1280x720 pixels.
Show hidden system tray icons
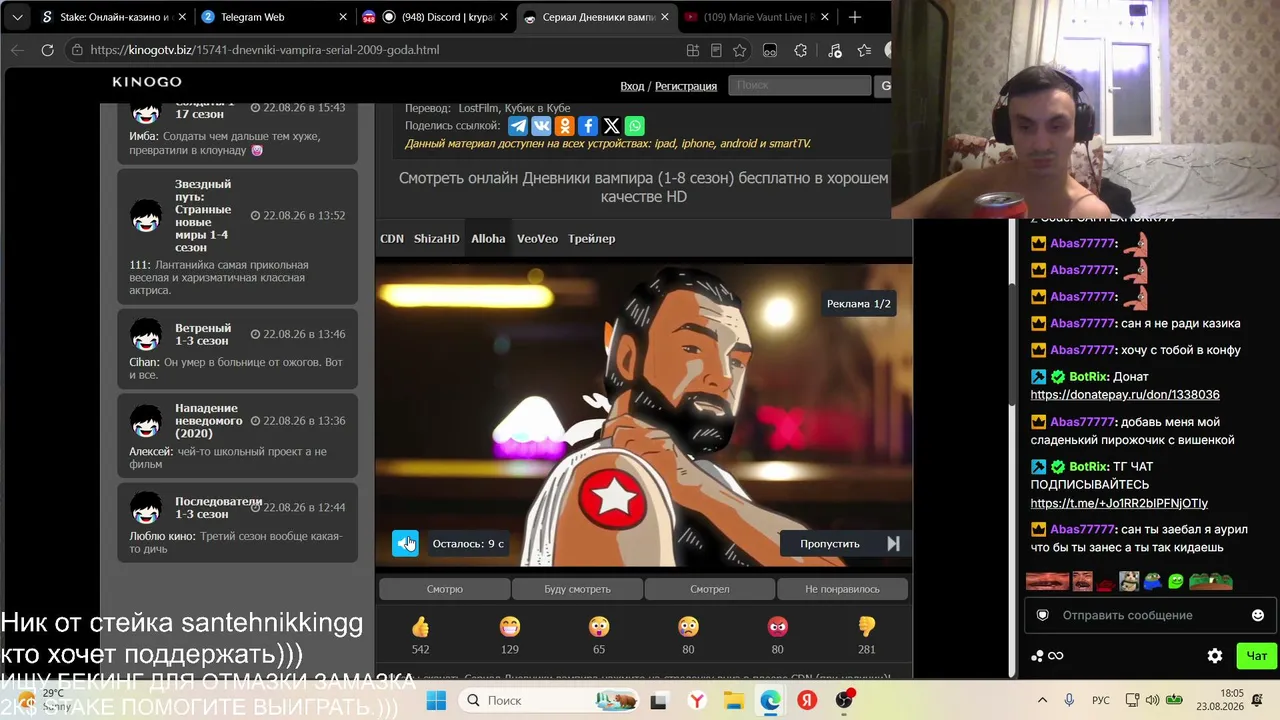(1042, 701)
